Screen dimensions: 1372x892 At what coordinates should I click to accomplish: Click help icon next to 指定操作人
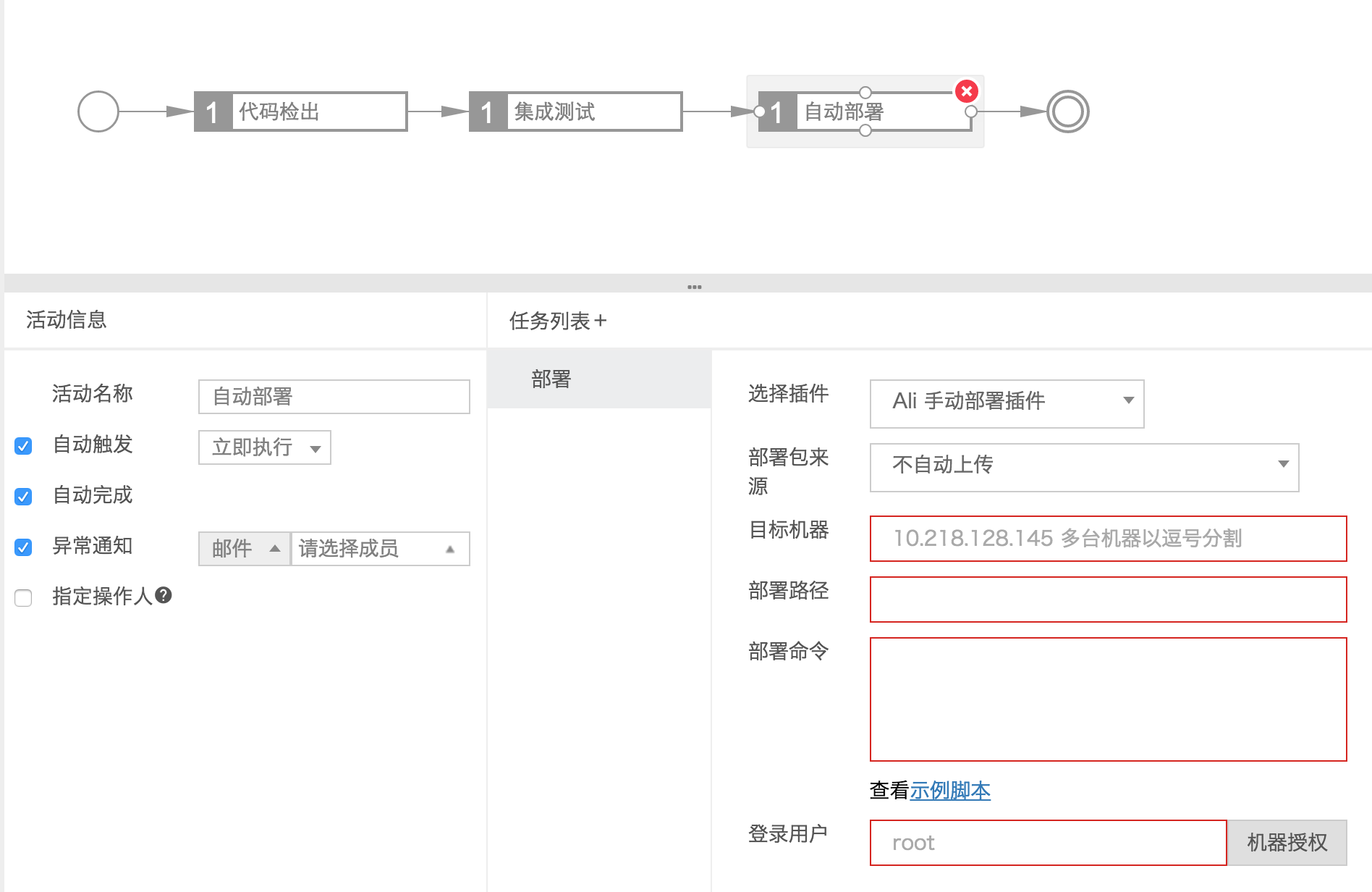164,595
